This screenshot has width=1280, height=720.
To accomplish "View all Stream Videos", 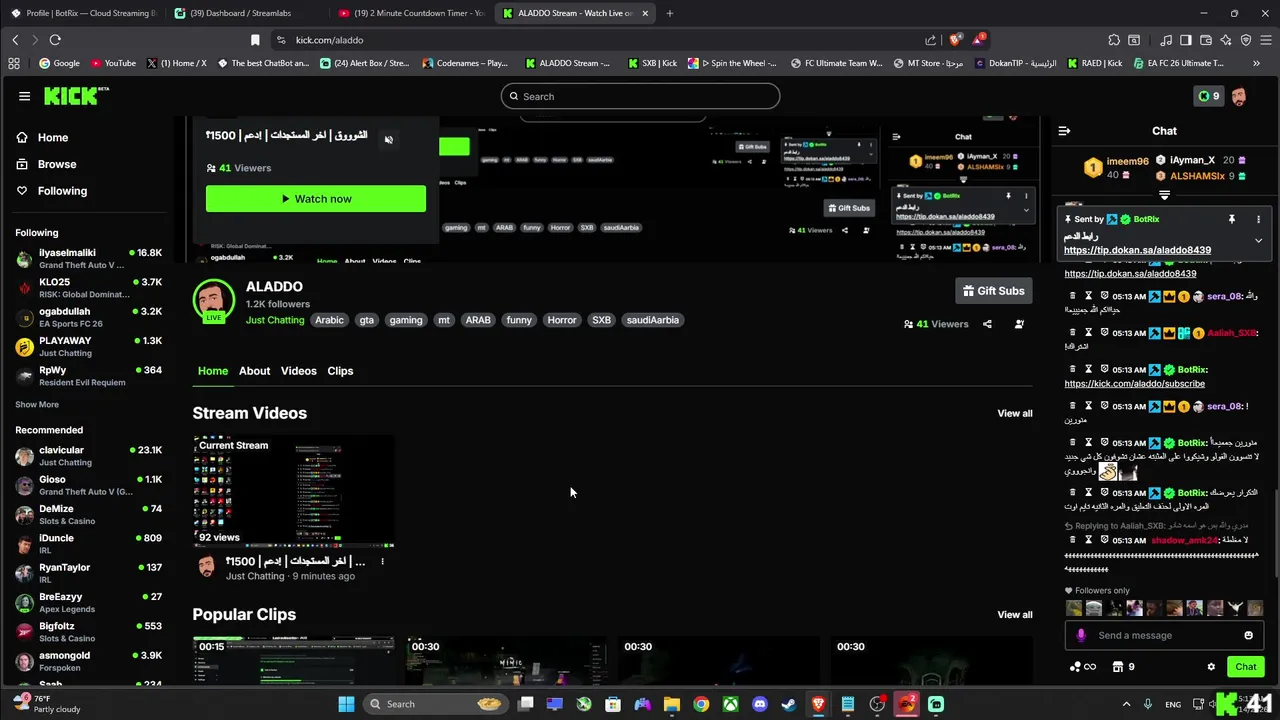I will (x=1014, y=414).
